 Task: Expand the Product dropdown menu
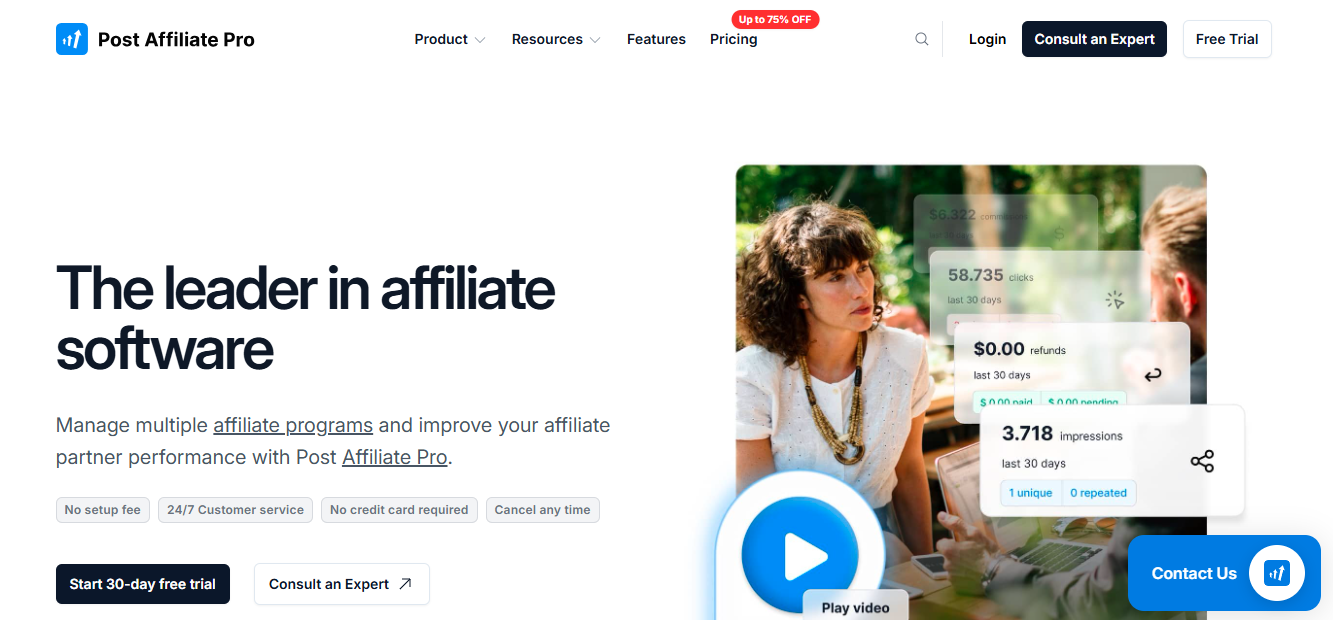(450, 39)
